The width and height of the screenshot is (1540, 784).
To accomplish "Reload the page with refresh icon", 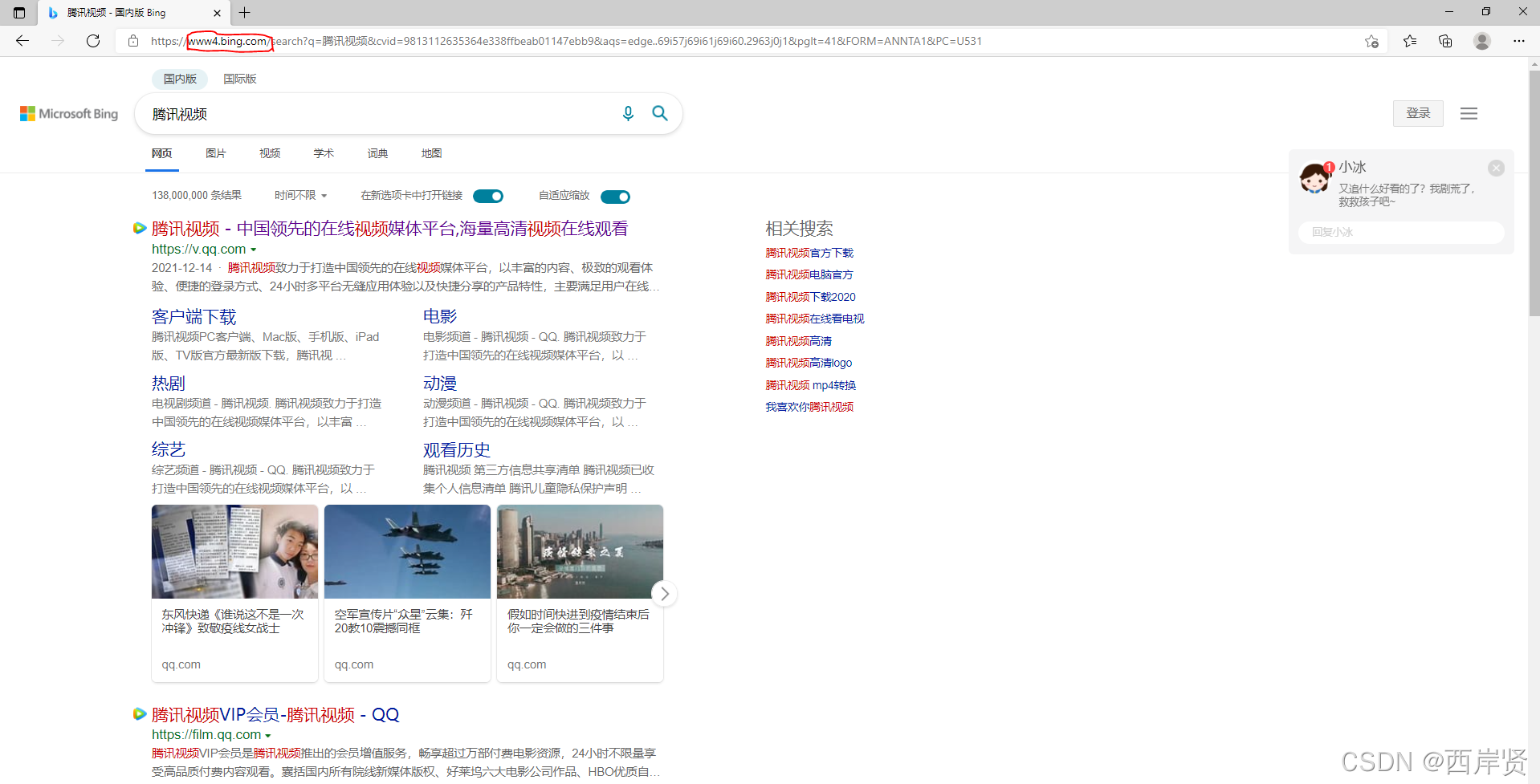I will pyautogui.click(x=93, y=41).
